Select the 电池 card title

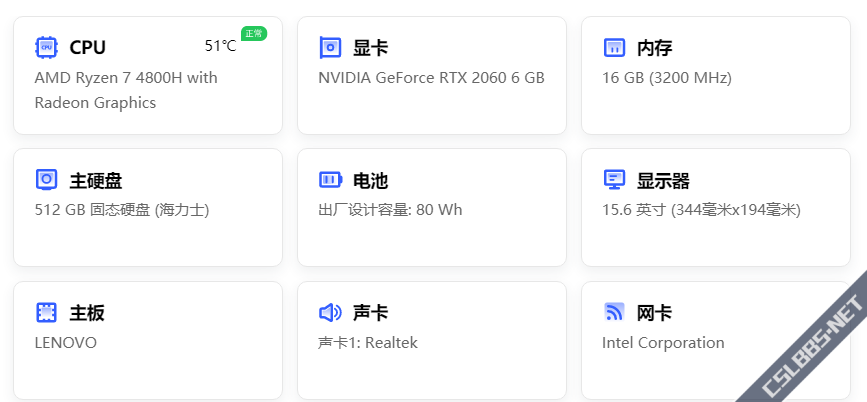click(x=370, y=180)
